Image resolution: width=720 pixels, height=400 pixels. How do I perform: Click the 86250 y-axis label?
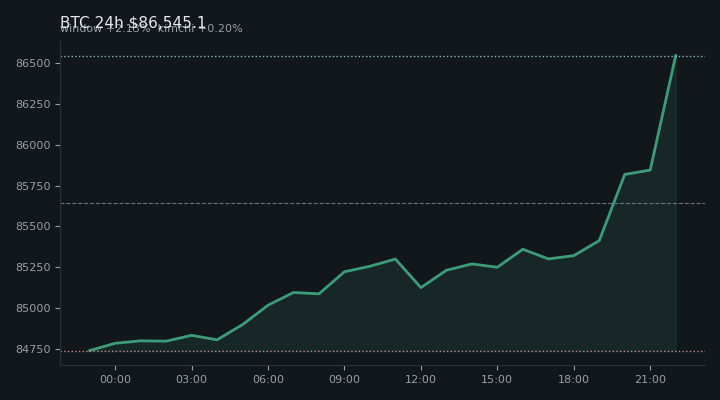(33, 104)
